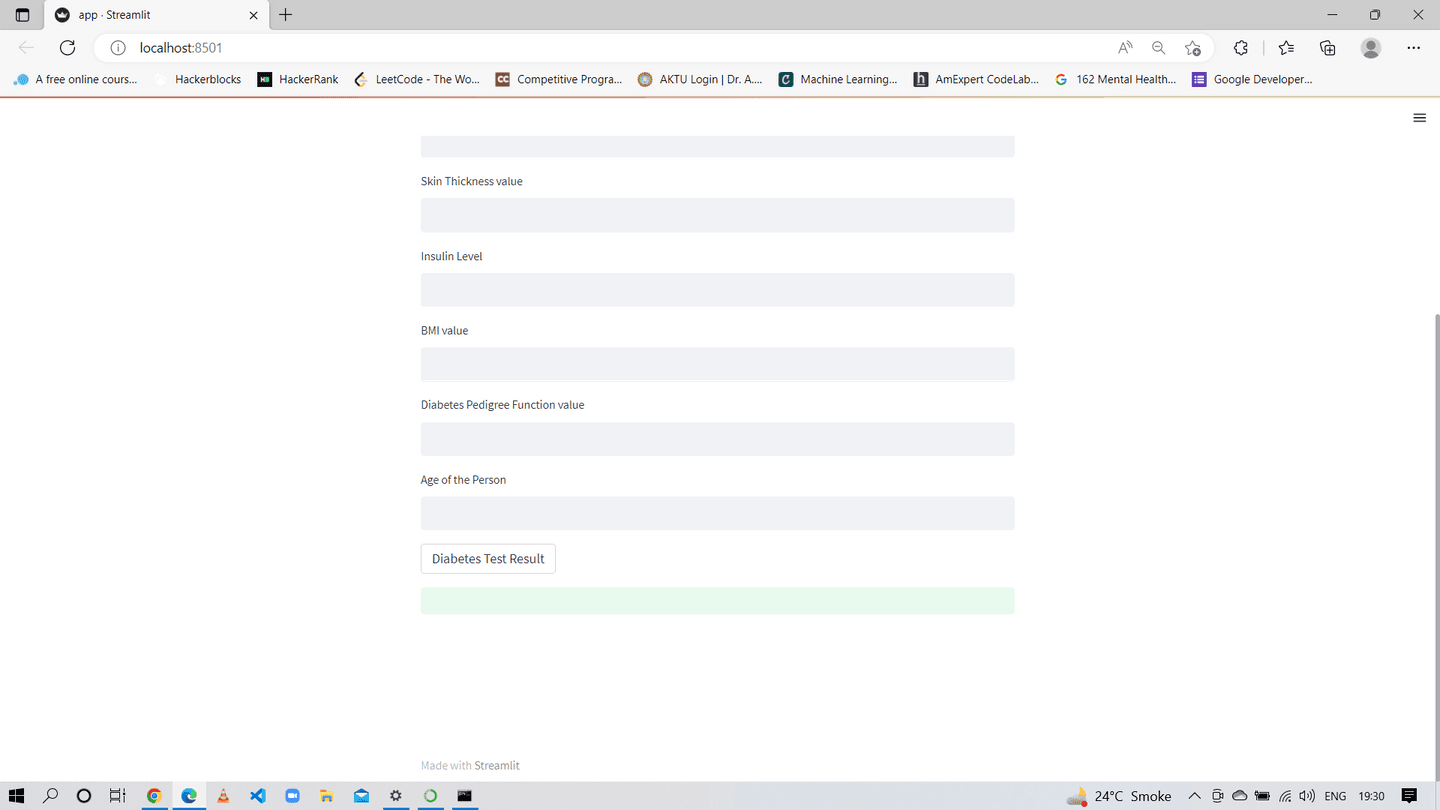1440x810 pixels.
Task: Select the app · Streamlit tab
Action: point(155,15)
